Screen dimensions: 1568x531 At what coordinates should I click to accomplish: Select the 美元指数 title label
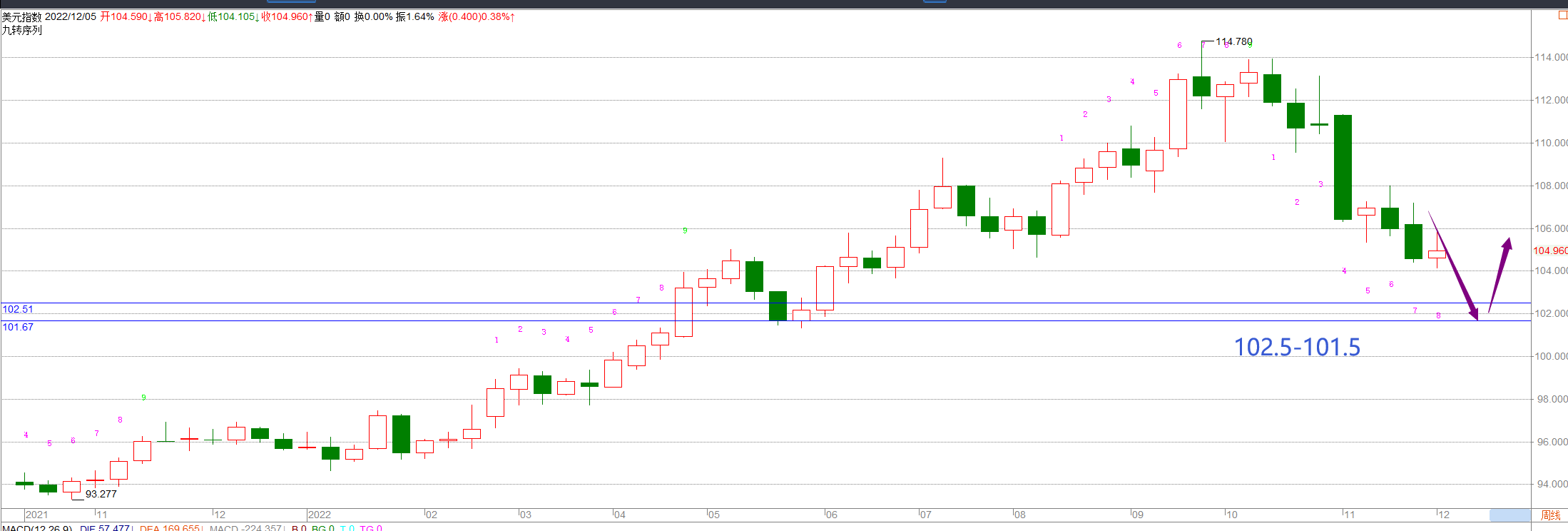tap(21, 16)
